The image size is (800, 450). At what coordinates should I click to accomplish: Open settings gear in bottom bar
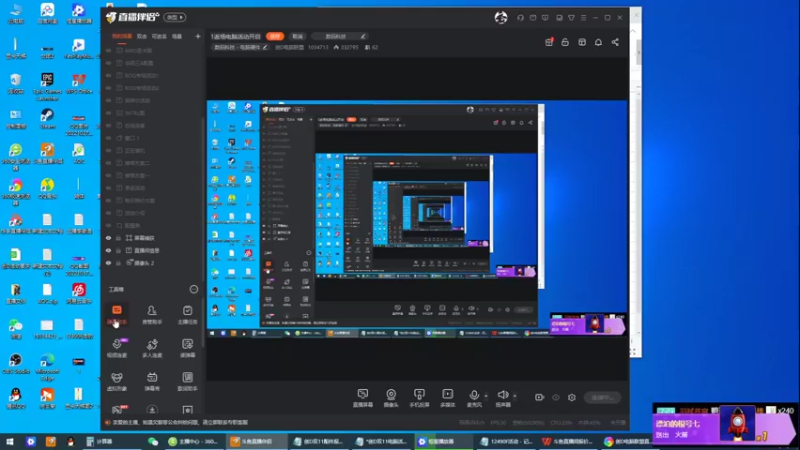pyautogui.click(x=572, y=397)
